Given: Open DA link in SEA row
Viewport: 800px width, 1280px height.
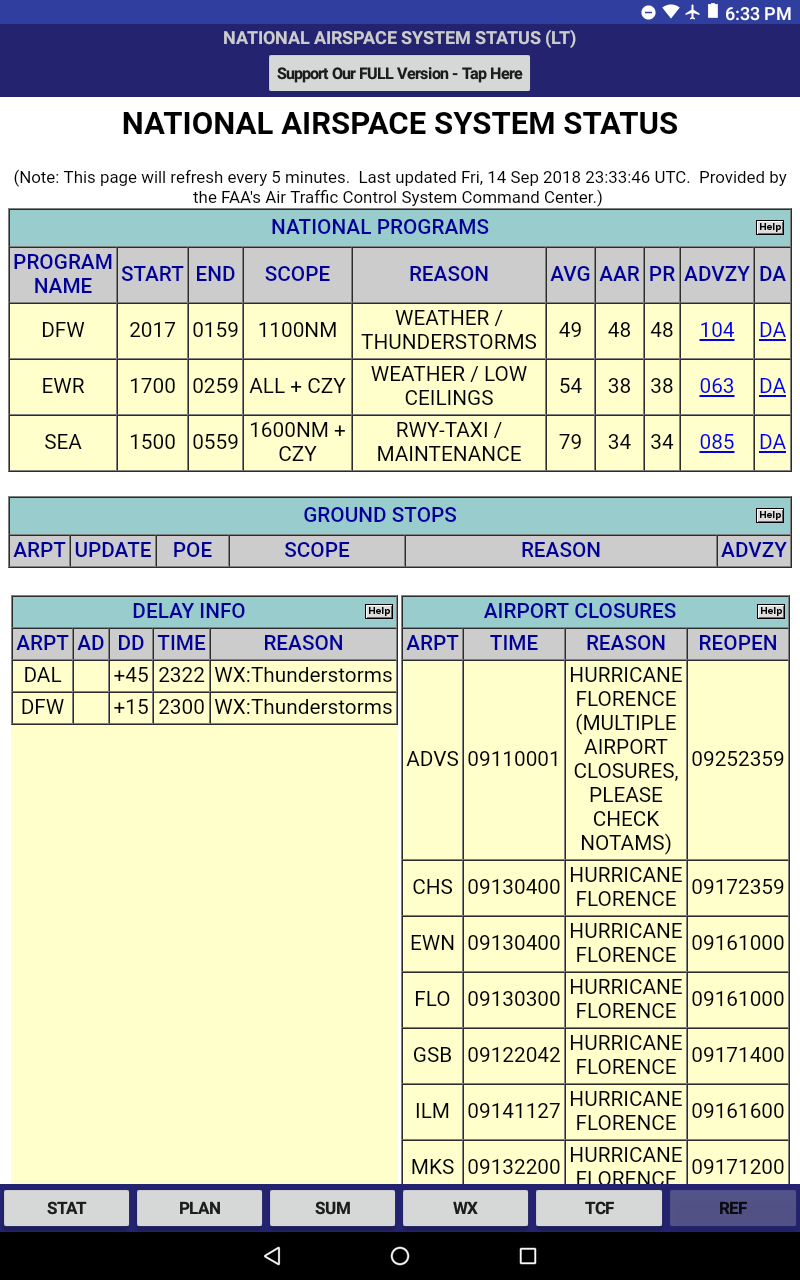Looking at the screenshot, I should pos(773,442).
